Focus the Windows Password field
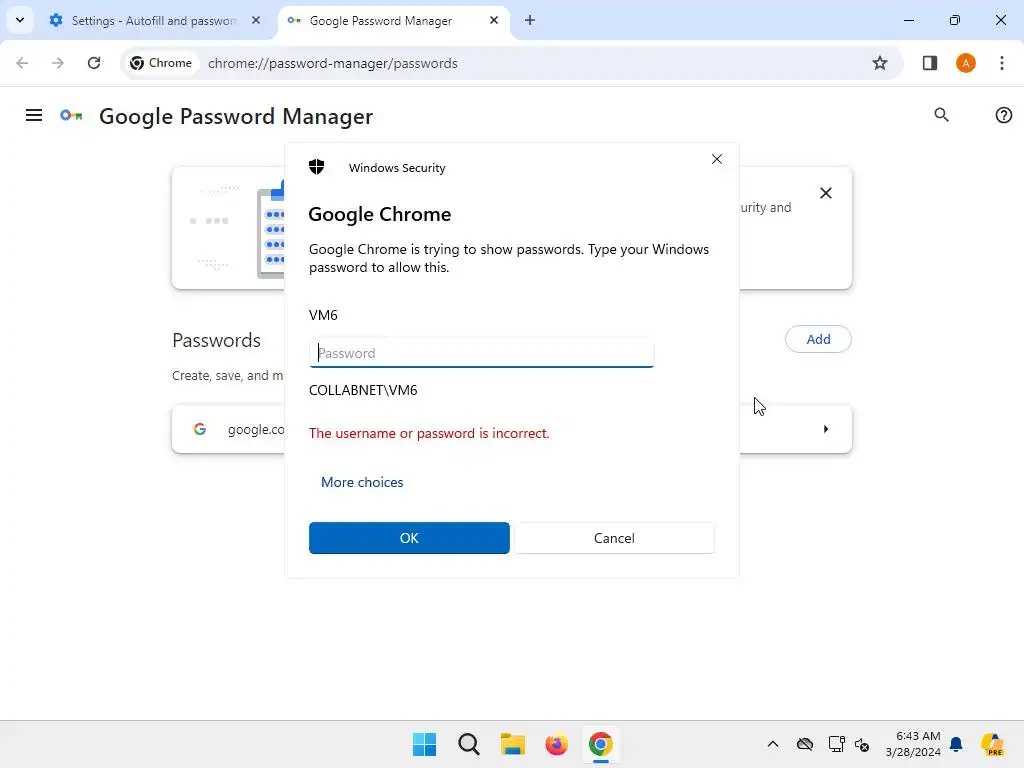1024x768 pixels. pyautogui.click(x=481, y=353)
